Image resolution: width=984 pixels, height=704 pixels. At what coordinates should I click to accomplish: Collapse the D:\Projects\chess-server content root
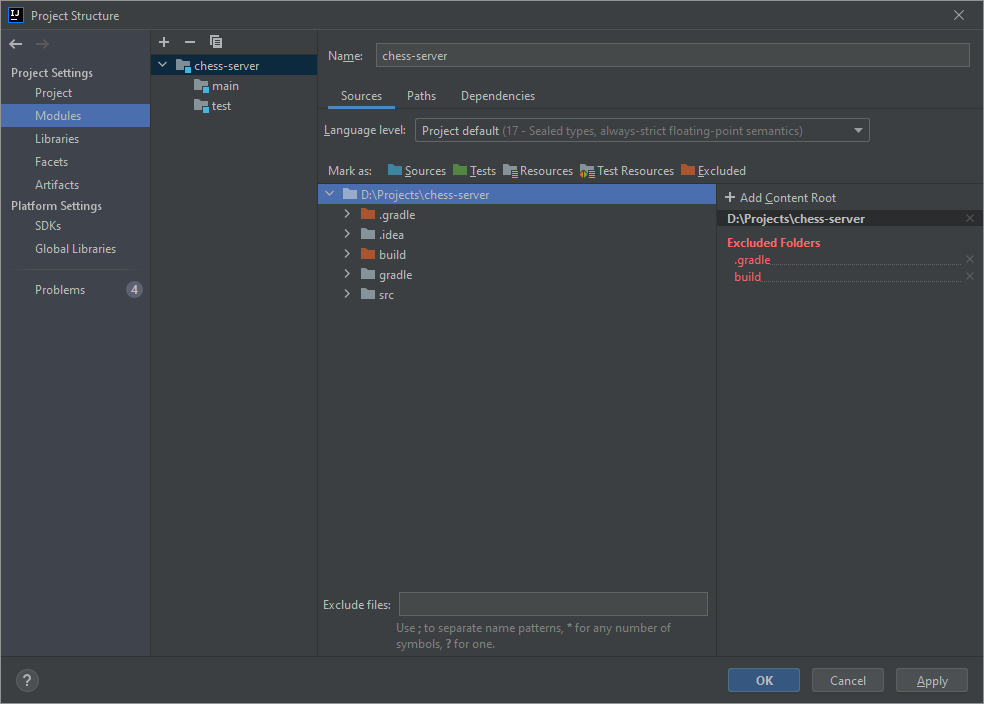click(x=329, y=194)
